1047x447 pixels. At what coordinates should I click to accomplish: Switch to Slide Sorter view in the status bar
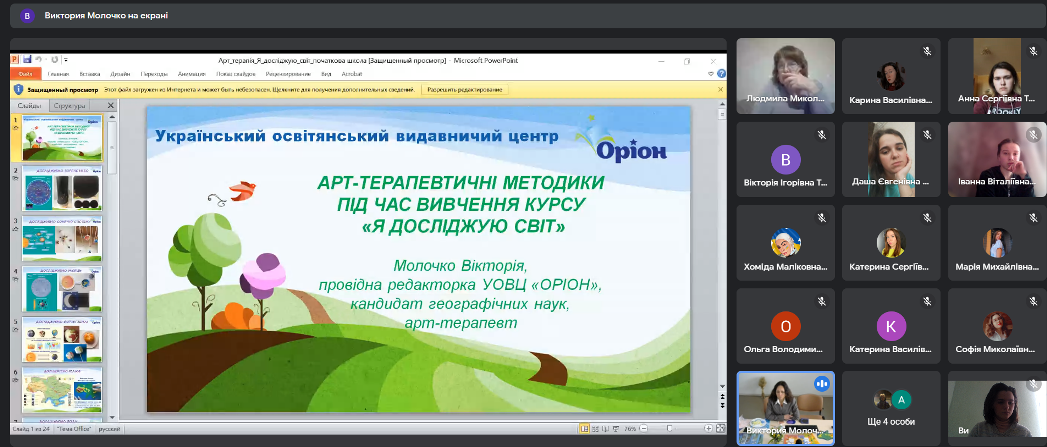point(596,429)
